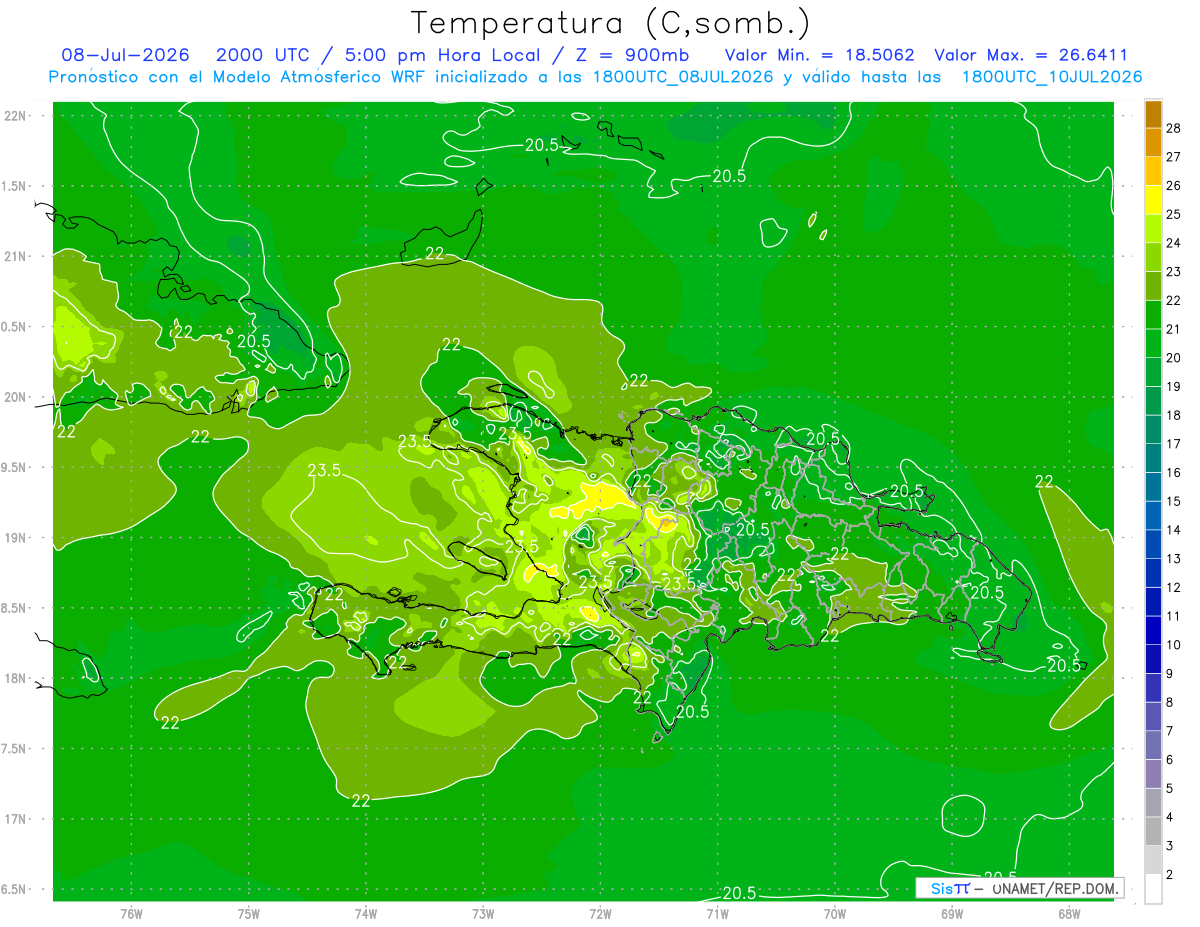Viewport: 1200px width, 927px height.
Task: Click the 'Temperatura (C,somb.)' chart title
Action: (x=610, y=22)
